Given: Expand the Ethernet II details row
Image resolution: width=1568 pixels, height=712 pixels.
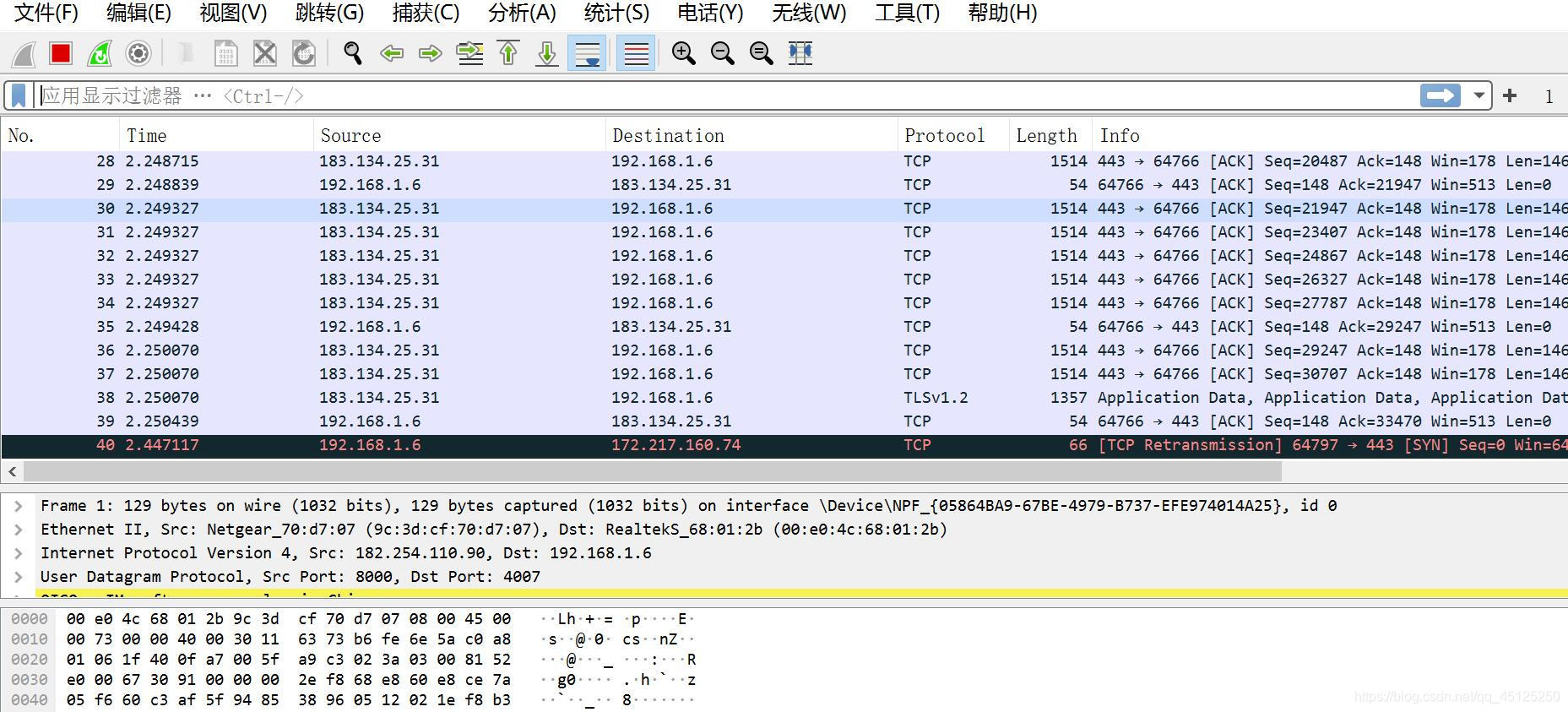Looking at the screenshot, I should click(18, 530).
